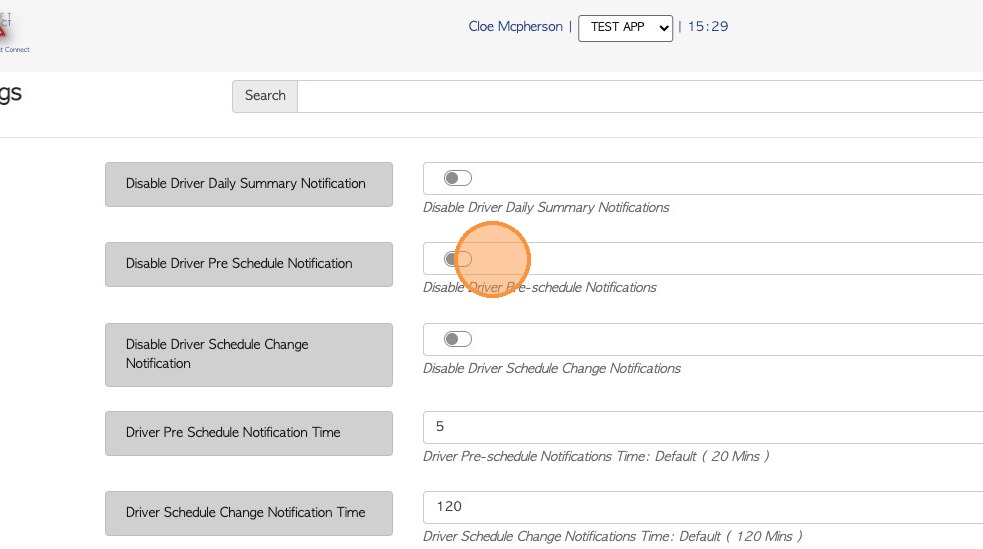Open the Cloe Mcpherson user link
The width and height of the screenshot is (983, 549).
(515, 27)
